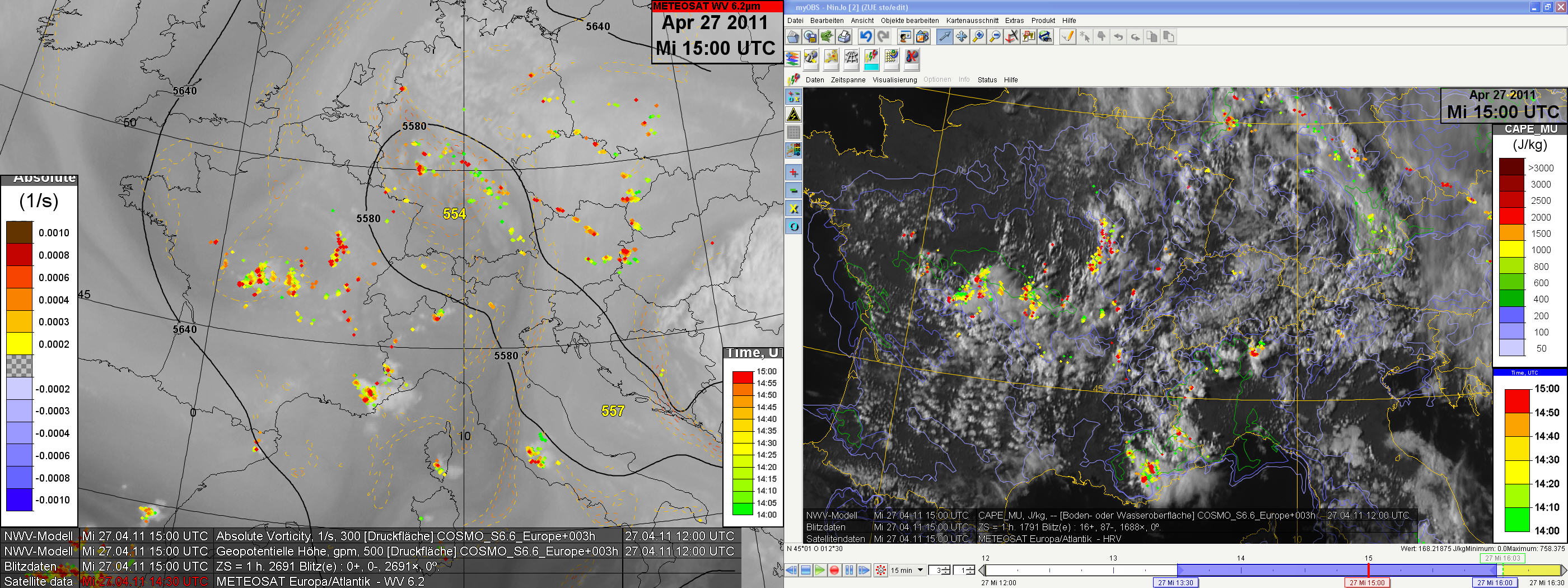Click the print icon in toolbar
Image resolution: width=1568 pixels, height=588 pixels.
pos(844,37)
